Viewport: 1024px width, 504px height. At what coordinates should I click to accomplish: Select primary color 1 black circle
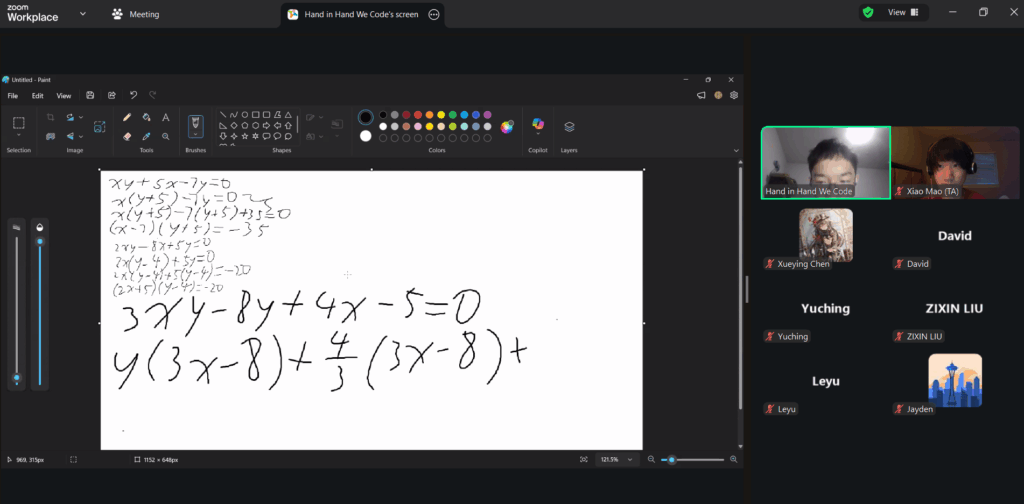[x=366, y=117]
